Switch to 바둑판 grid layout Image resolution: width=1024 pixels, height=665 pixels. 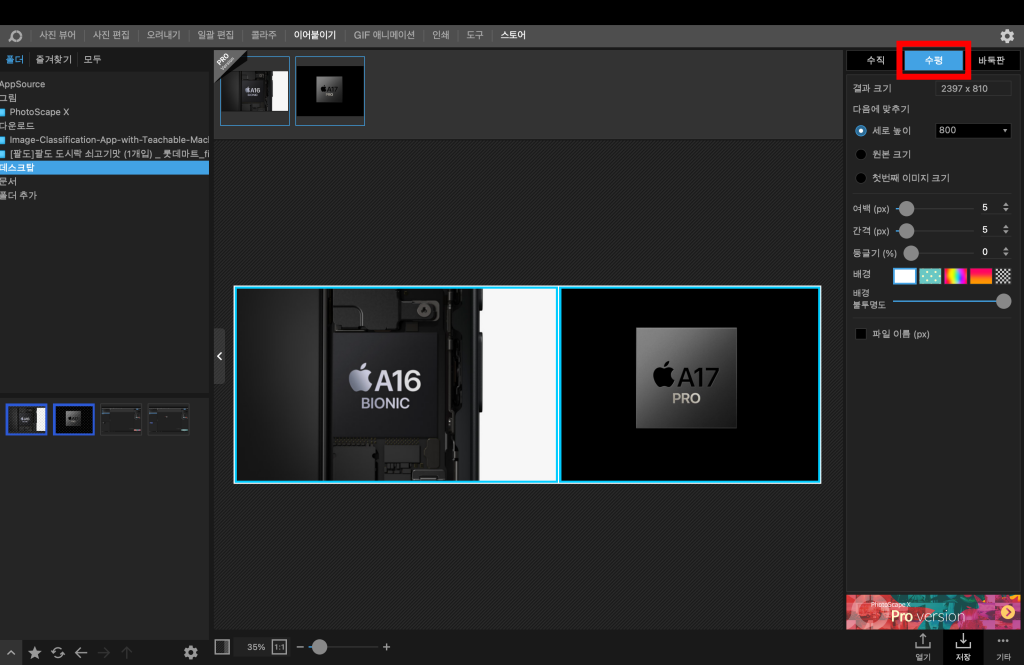(x=991, y=60)
